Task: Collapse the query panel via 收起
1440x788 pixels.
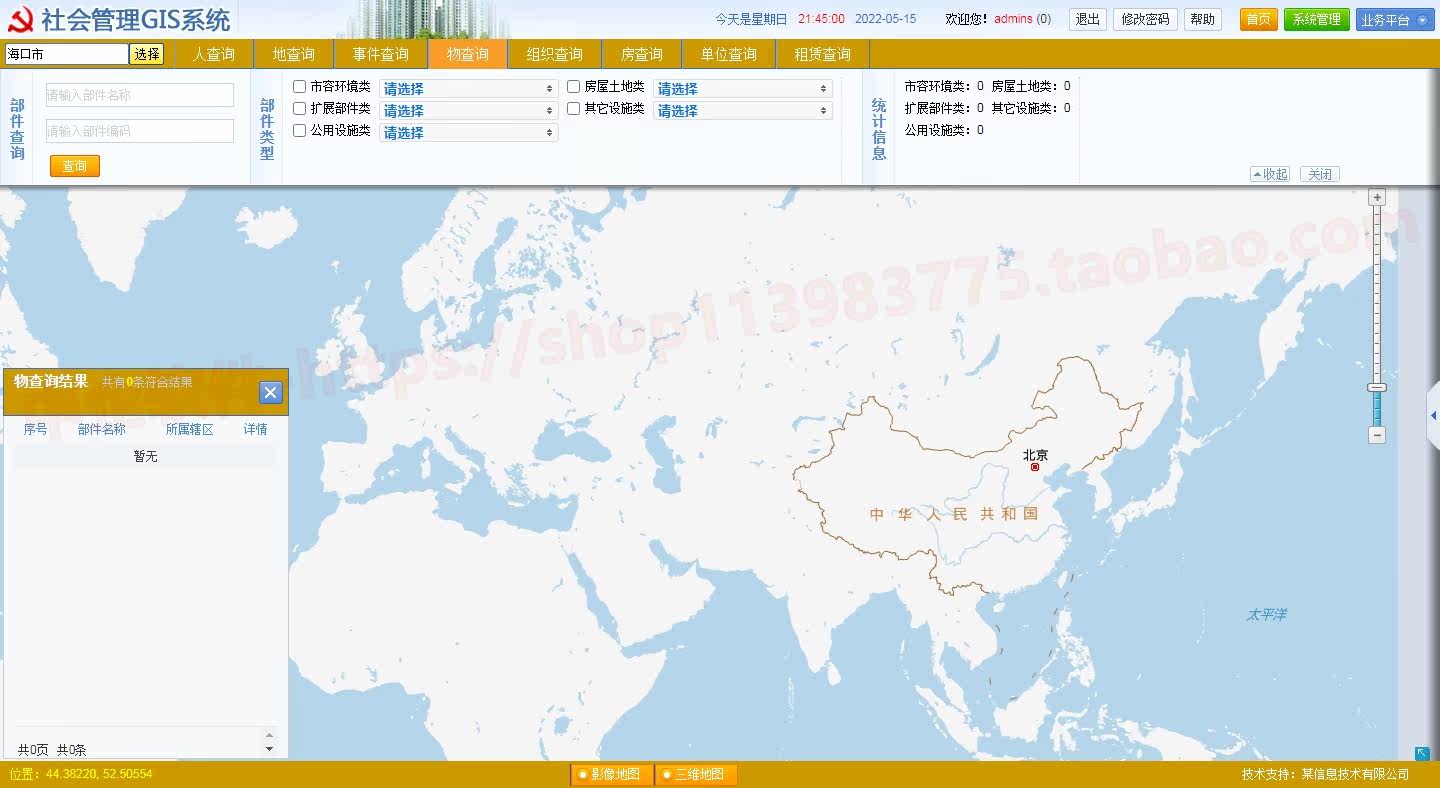Action: click(x=1270, y=174)
